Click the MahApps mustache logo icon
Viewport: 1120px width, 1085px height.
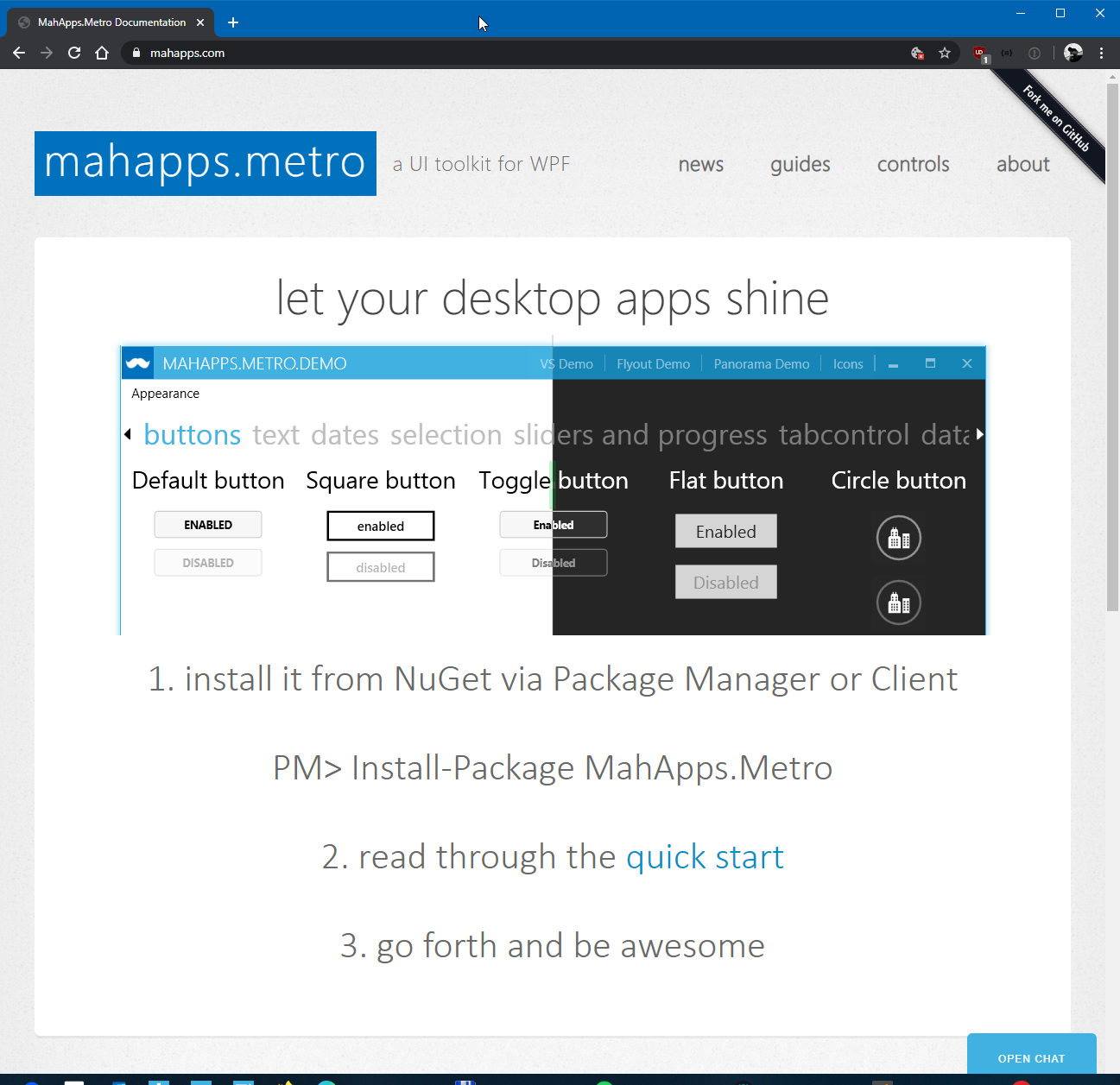pyautogui.click(x=137, y=363)
